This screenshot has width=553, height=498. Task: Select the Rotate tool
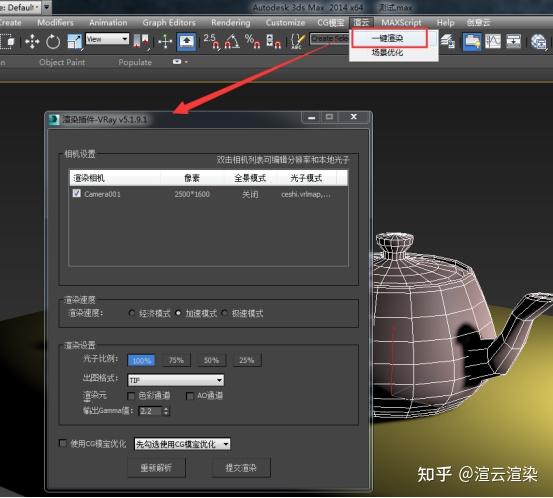(x=53, y=42)
